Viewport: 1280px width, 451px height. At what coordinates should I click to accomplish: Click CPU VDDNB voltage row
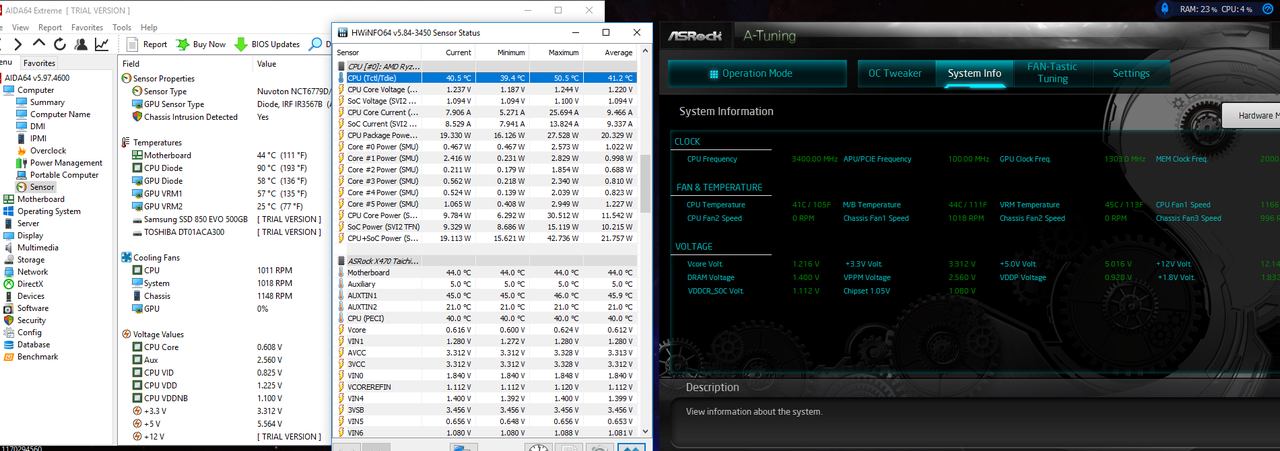225,398
